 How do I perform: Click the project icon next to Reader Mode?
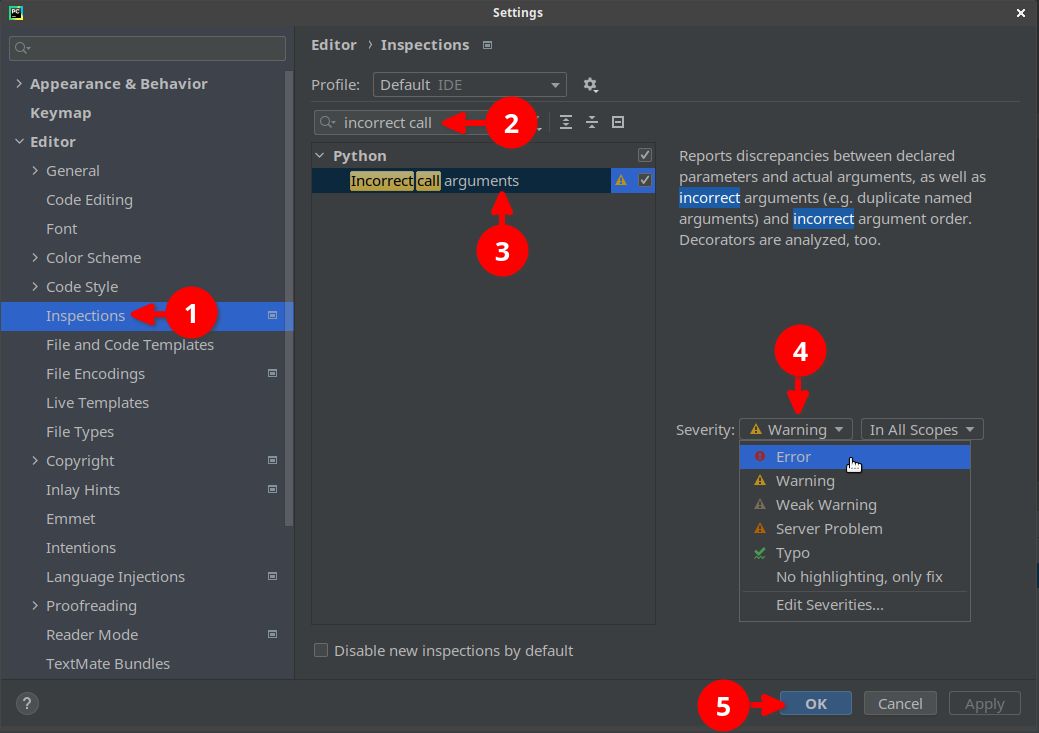pos(272,634)
